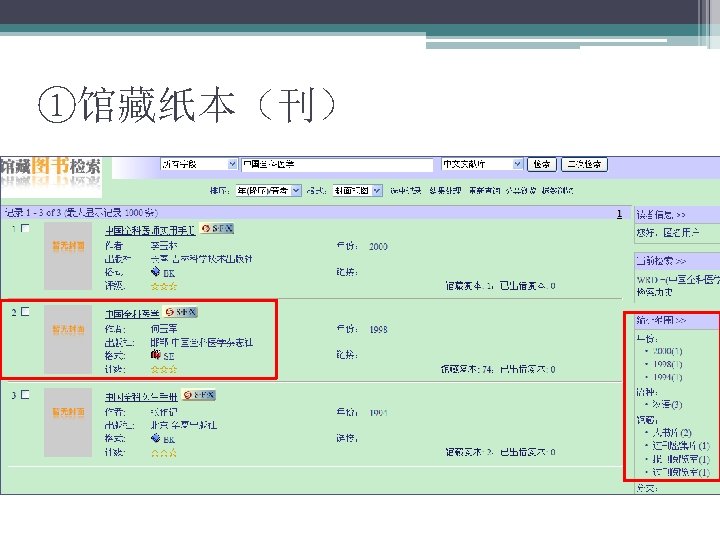Open the cover placeholder thumbnail of record 1
720x540 pixels.
[x=68, y=256]
